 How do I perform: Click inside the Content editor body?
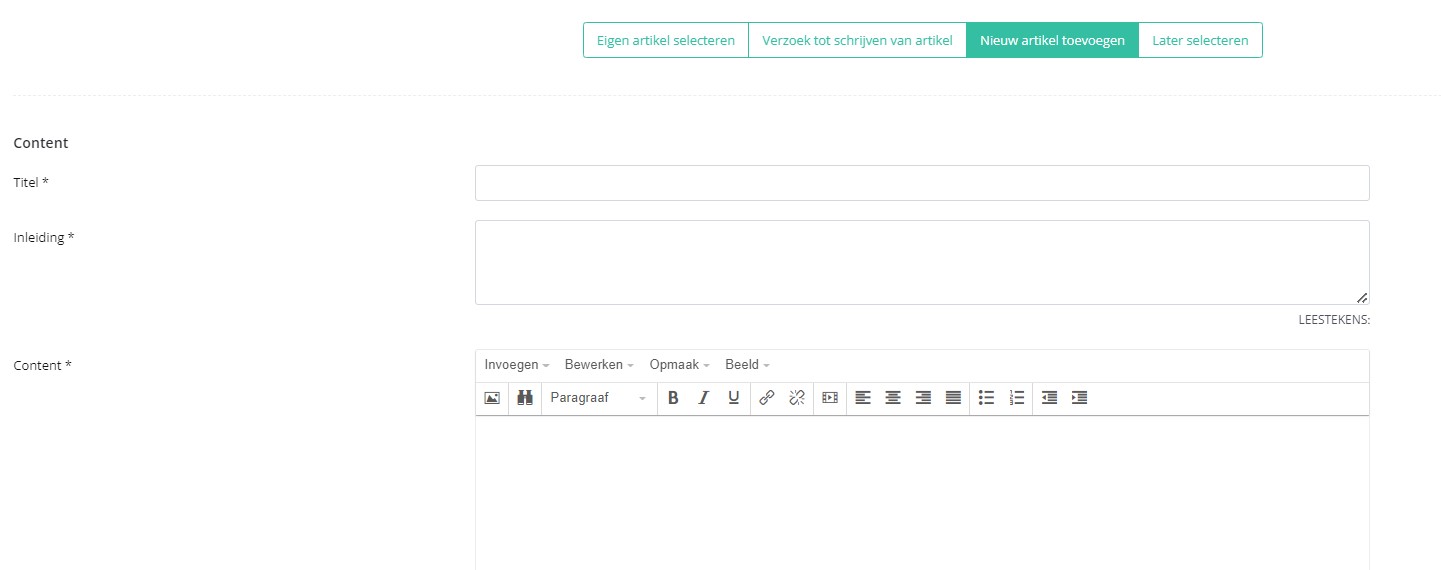pyautogui.click(x=922, y=493)
